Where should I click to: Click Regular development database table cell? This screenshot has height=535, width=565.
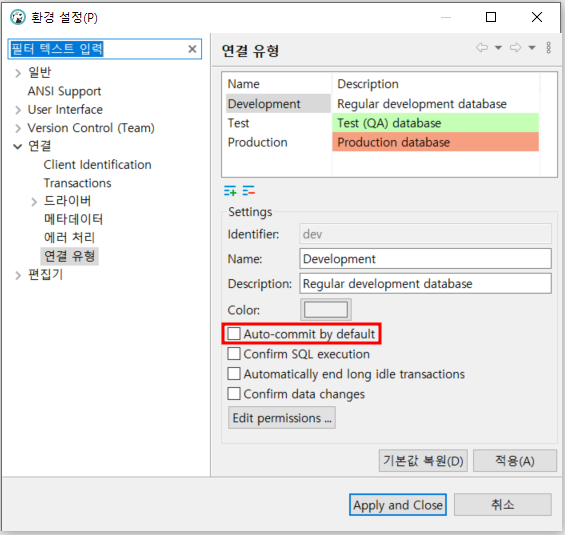pyautogui.click(x=435, y=104)
